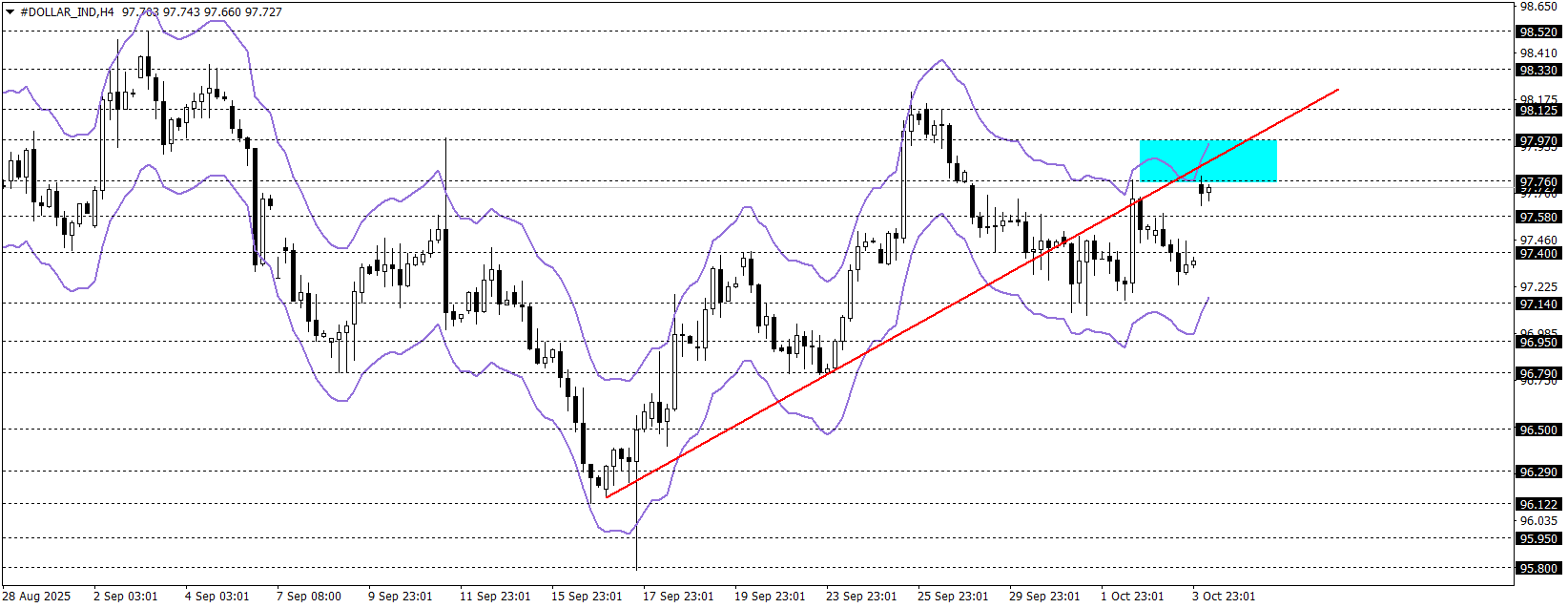Select the 97.400 price level label
This screenshot has height=608, width=1568.
tap(1538, 253)
